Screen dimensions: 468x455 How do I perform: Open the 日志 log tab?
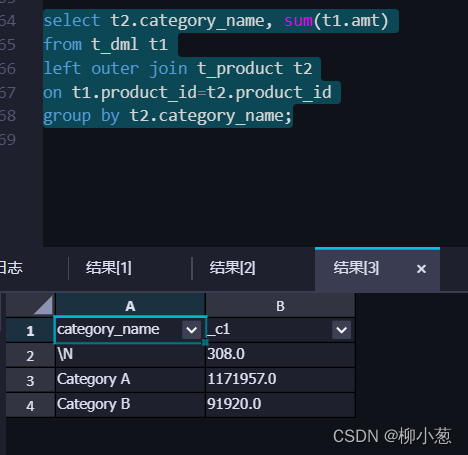11,268
